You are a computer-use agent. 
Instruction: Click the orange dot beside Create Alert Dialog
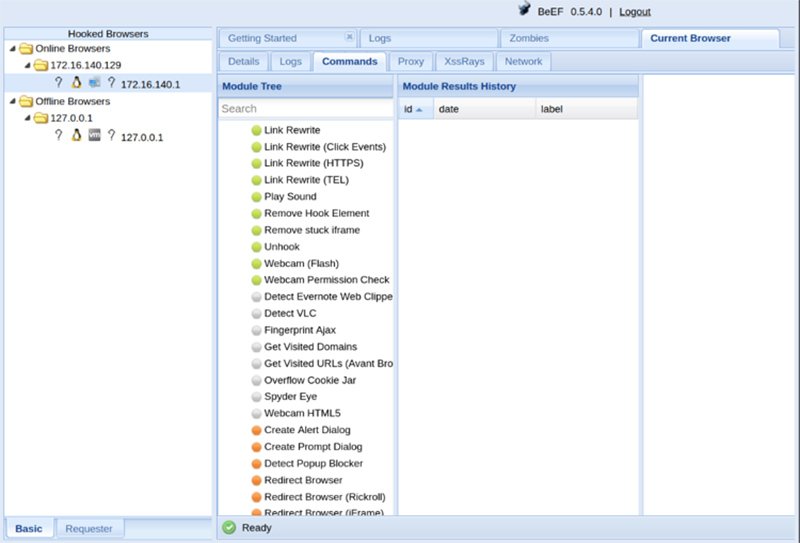pos(256,430)
